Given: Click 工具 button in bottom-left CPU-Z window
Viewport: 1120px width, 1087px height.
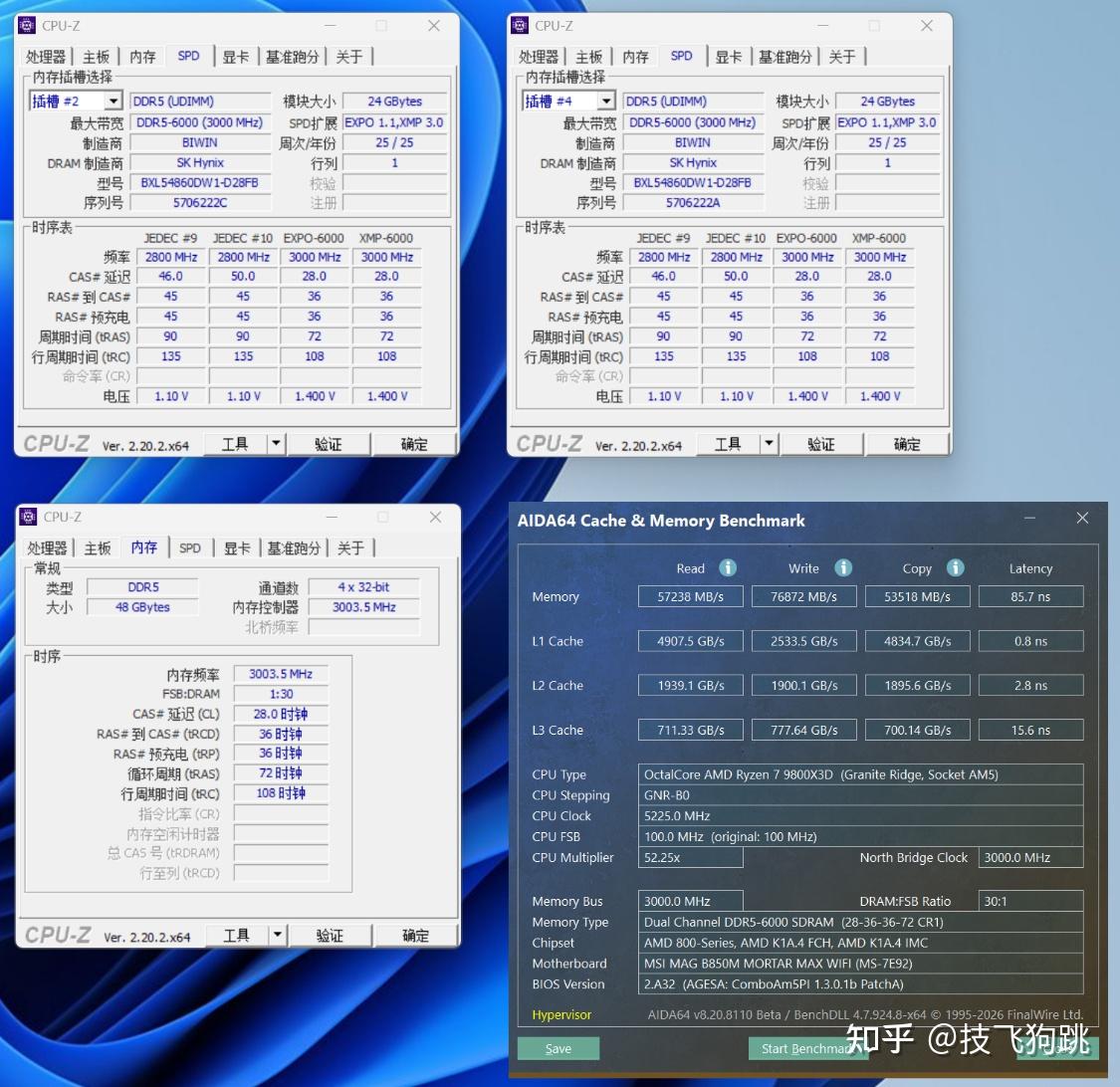Looking at the screenshot, I should click(x=236, y=935).
